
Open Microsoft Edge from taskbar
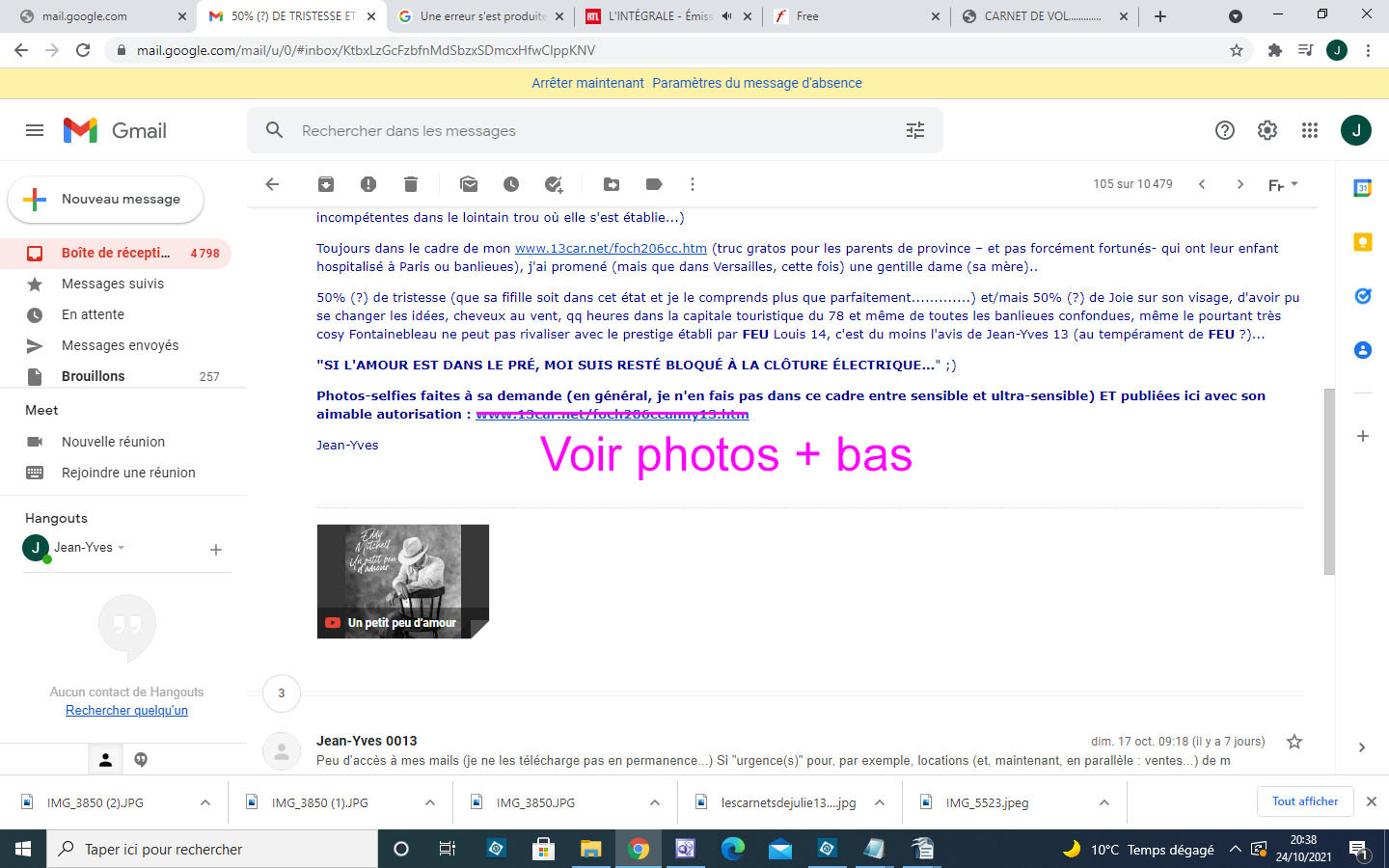tap(733, 849)
